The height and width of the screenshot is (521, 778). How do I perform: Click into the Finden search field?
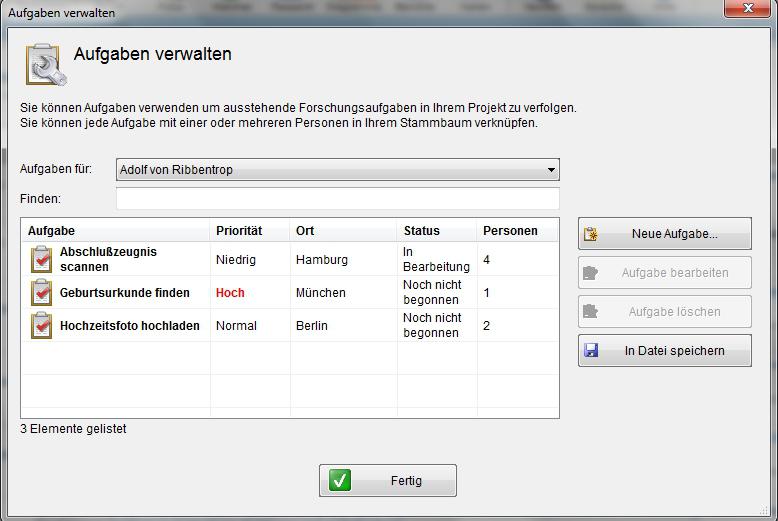point(338,199)
